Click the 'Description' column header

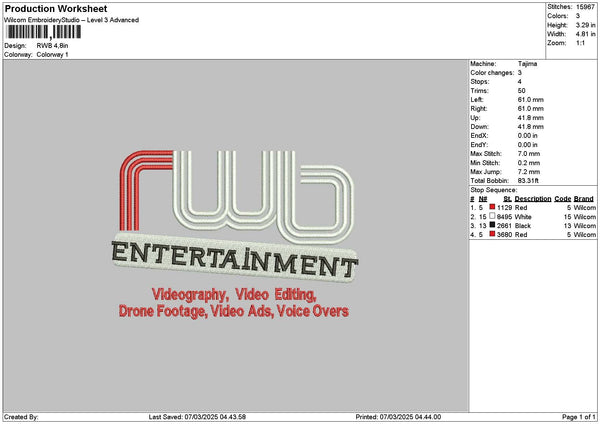click(x=533, y=199)
